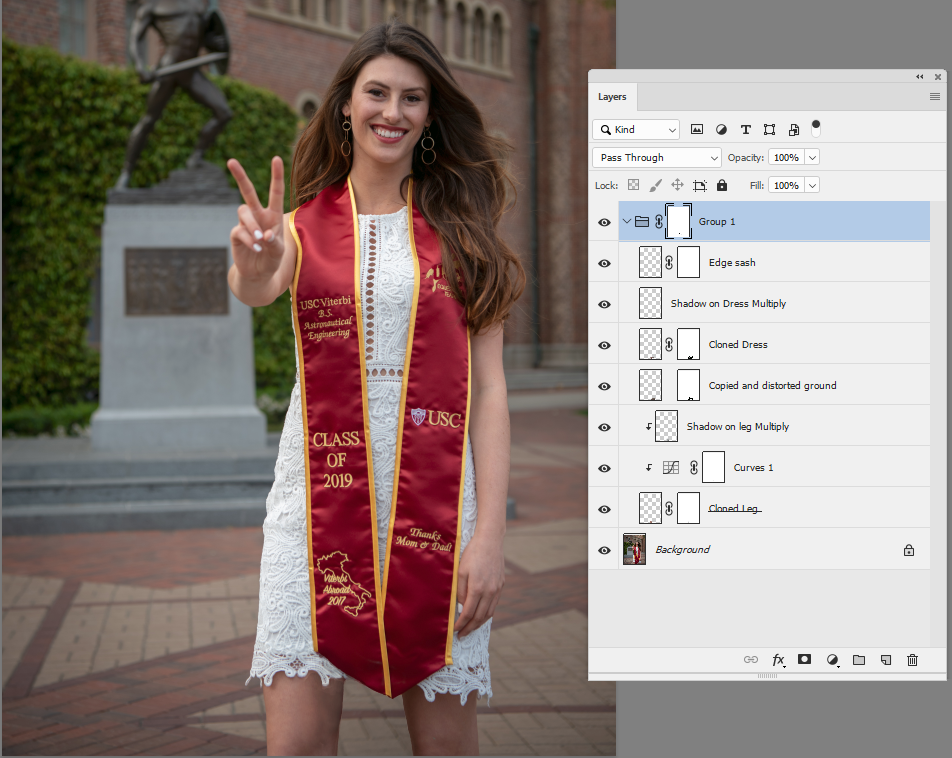Viewport: 952px width, 758px height.
Task: Select the type layer filter icon
Action: pos(746,129)
